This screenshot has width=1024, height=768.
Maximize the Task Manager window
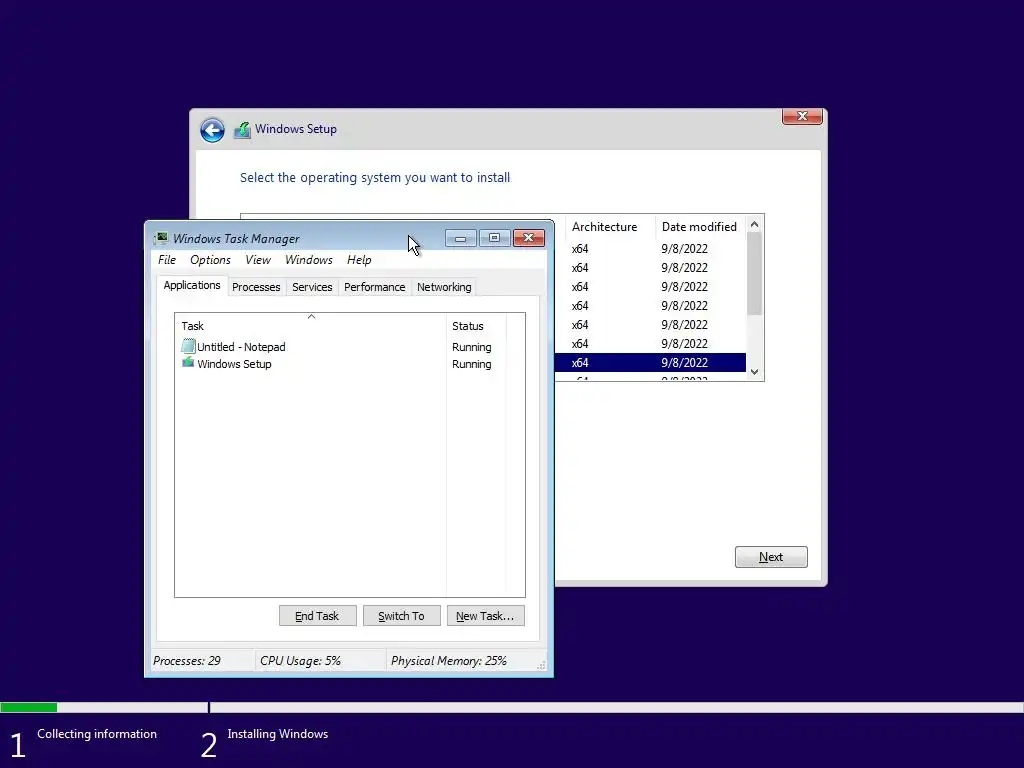click(x=495, y=238)
